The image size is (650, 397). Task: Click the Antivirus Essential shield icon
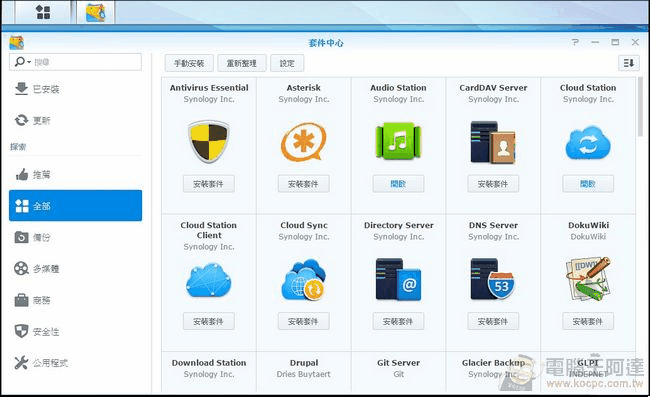coord(209,141)
